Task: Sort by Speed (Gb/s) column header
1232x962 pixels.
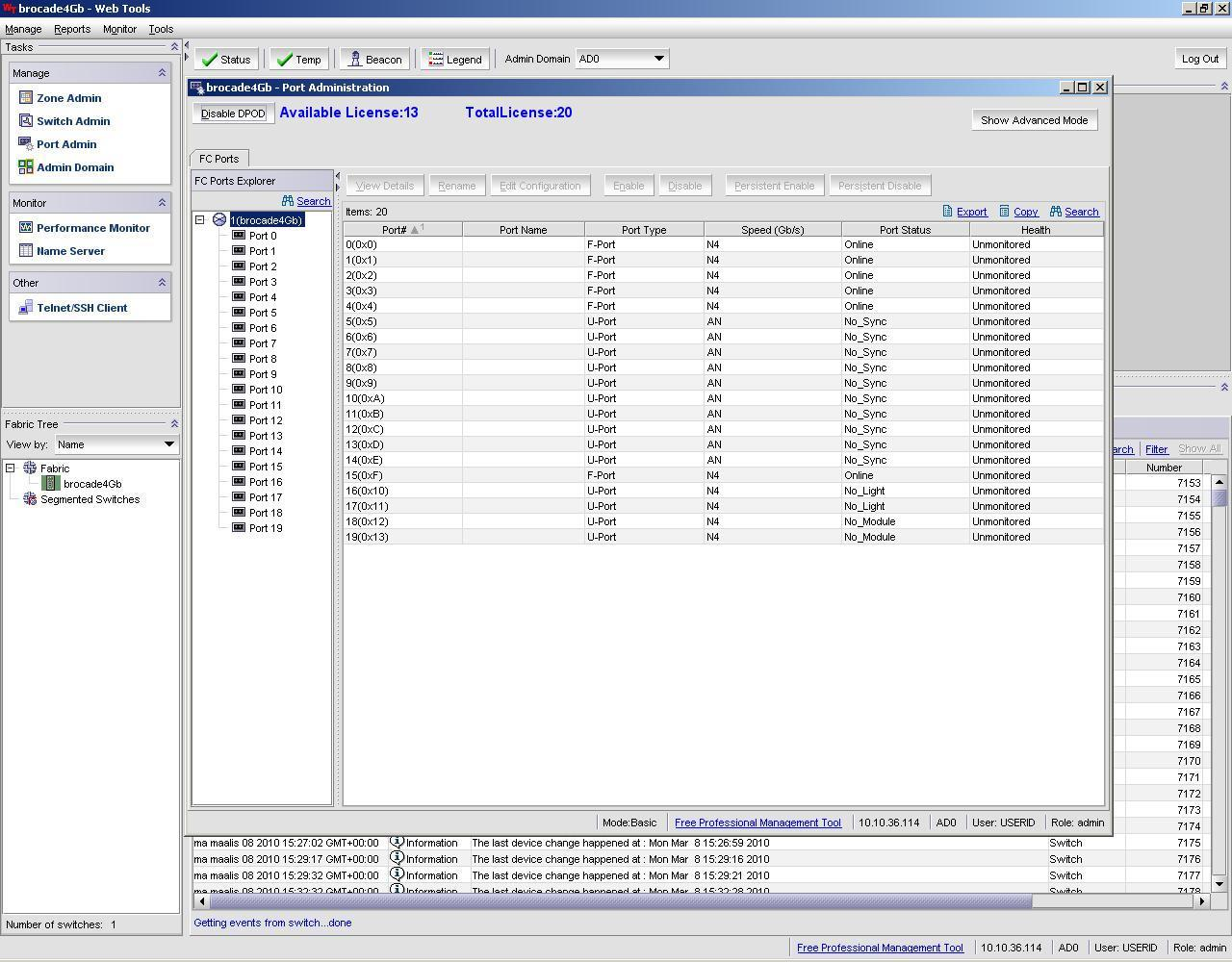Action: click(773, 229)
